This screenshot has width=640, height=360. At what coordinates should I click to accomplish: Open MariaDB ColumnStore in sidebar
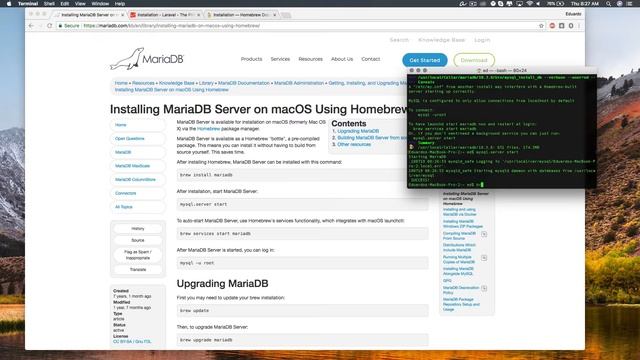[x=138, y=180]
